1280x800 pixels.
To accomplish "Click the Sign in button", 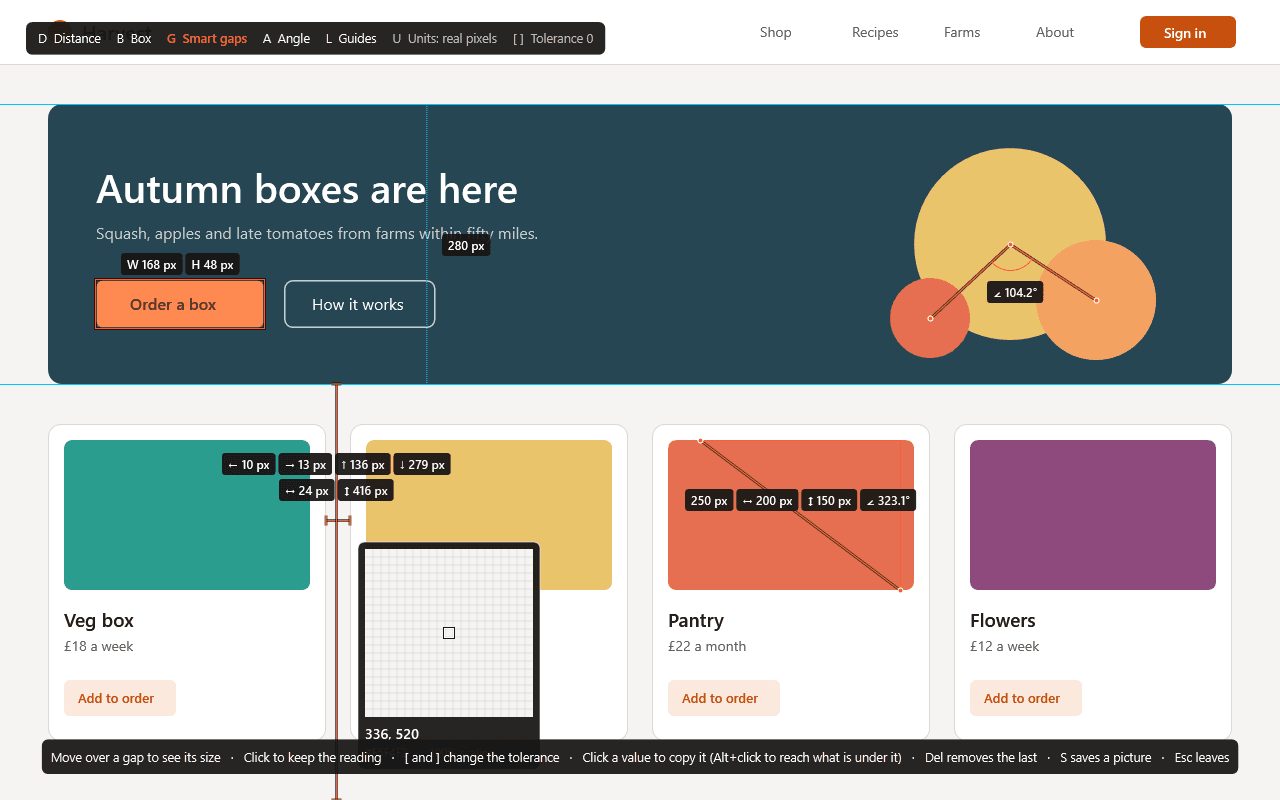I will (1188, 32).
